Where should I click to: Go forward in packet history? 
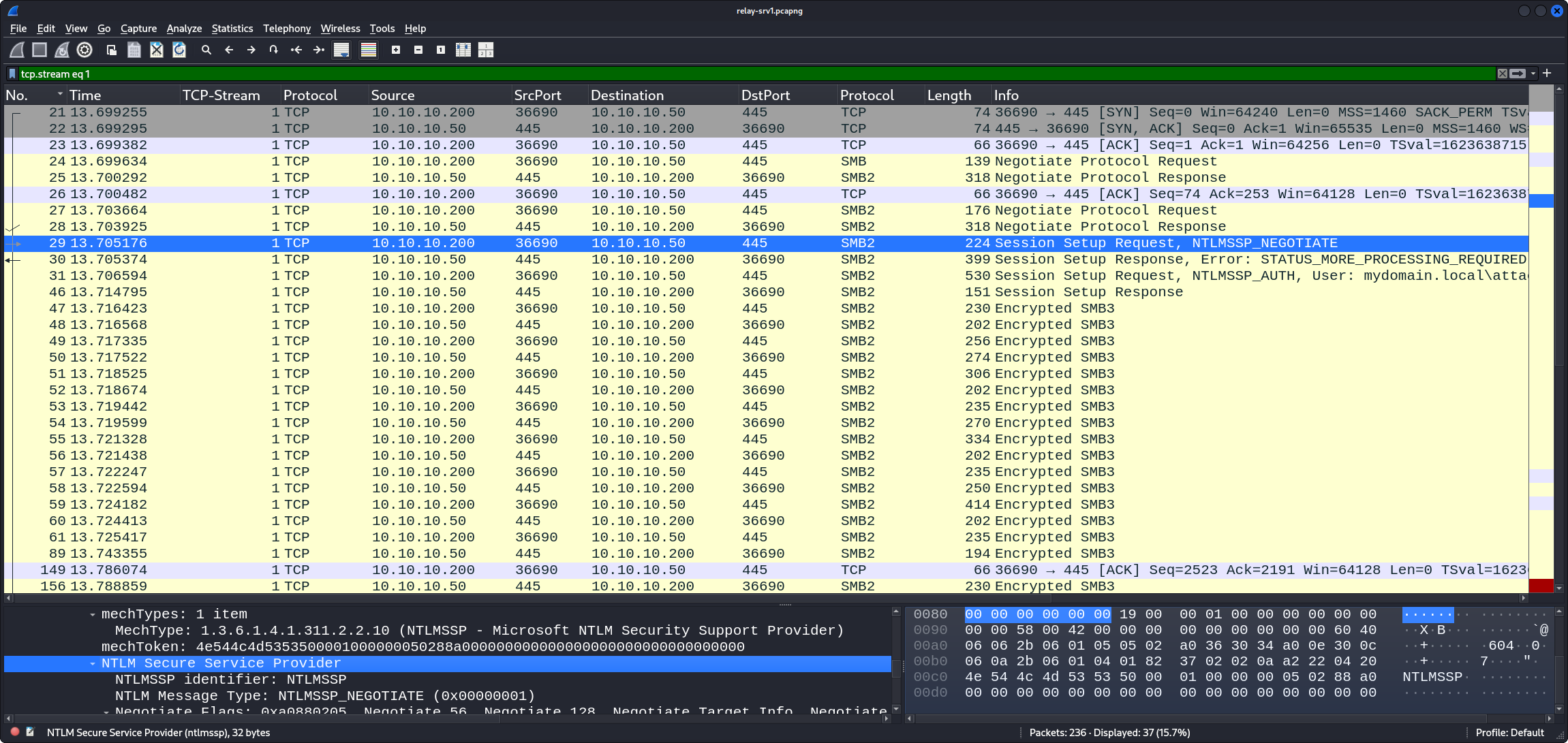click(x=251, y=50)
